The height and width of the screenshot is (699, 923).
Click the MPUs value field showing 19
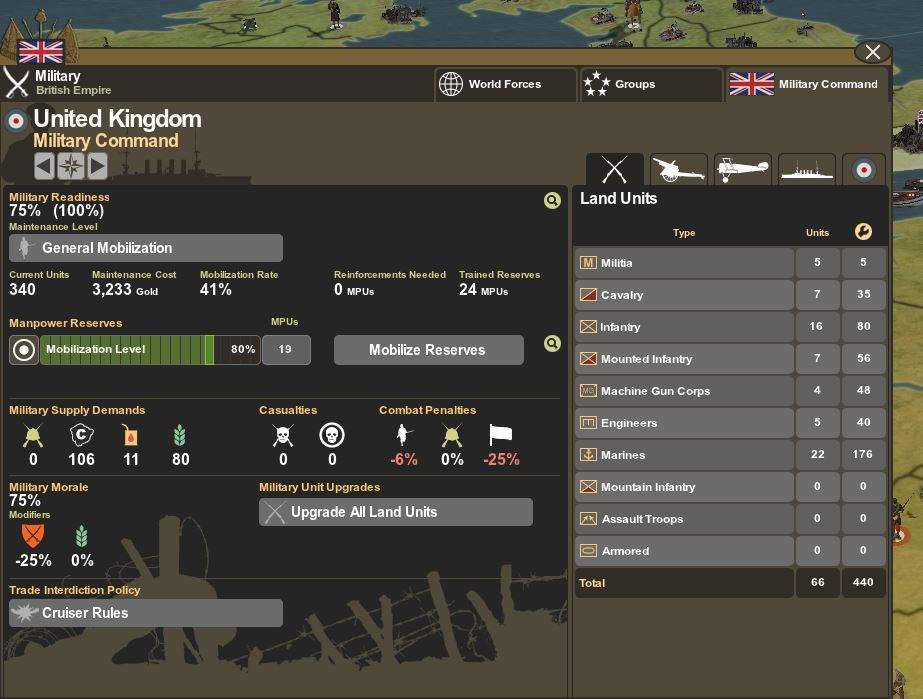click(x=286, y=350)
